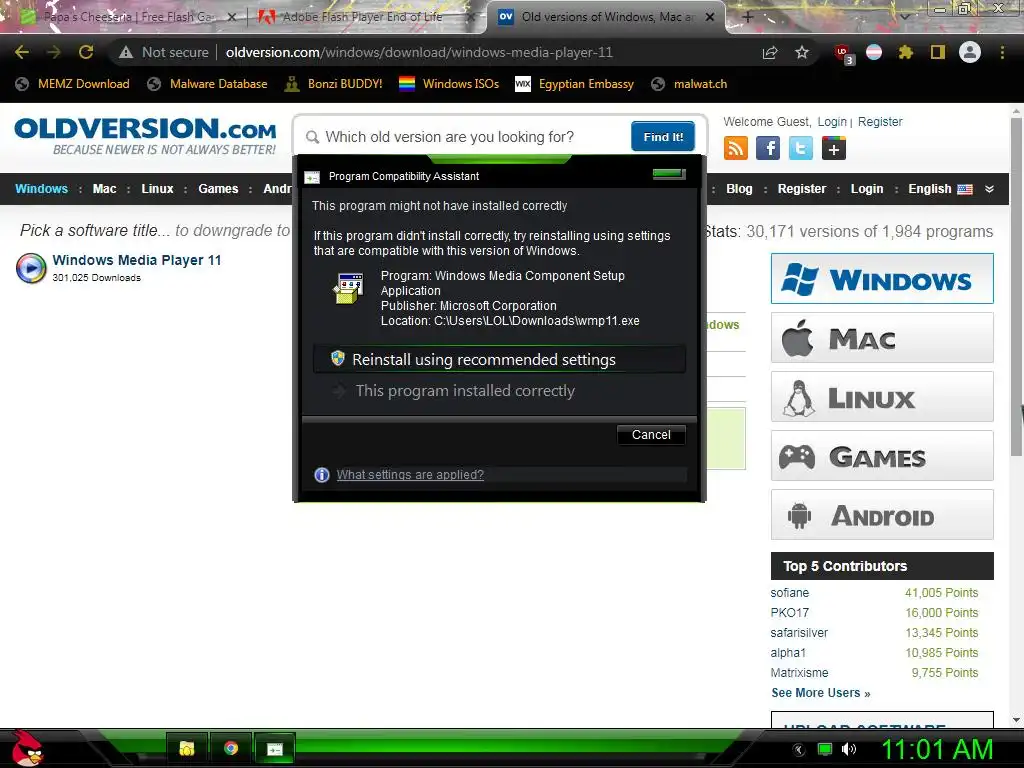Click the Login link near Welcome Guest
Image resolution: width=1024 pixels, height=768 pixels.
point(832,121)
